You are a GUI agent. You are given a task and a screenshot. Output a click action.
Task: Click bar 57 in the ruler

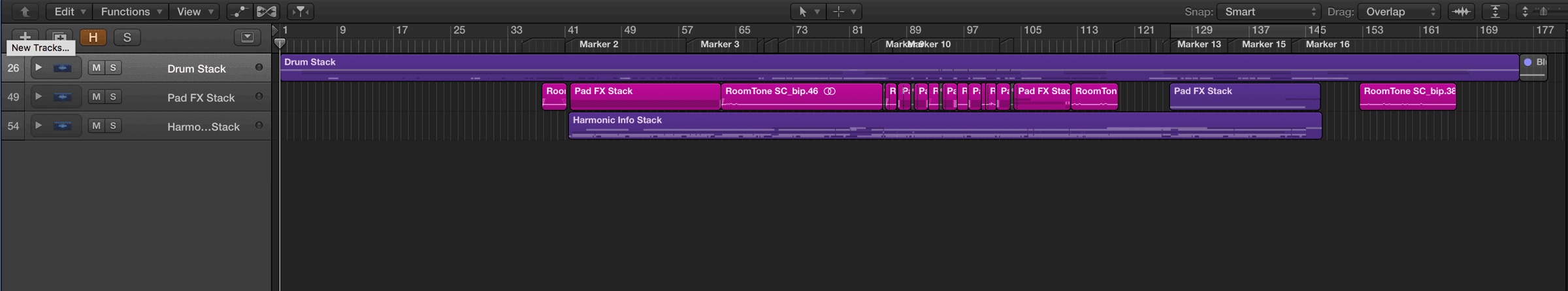point(687,30)
